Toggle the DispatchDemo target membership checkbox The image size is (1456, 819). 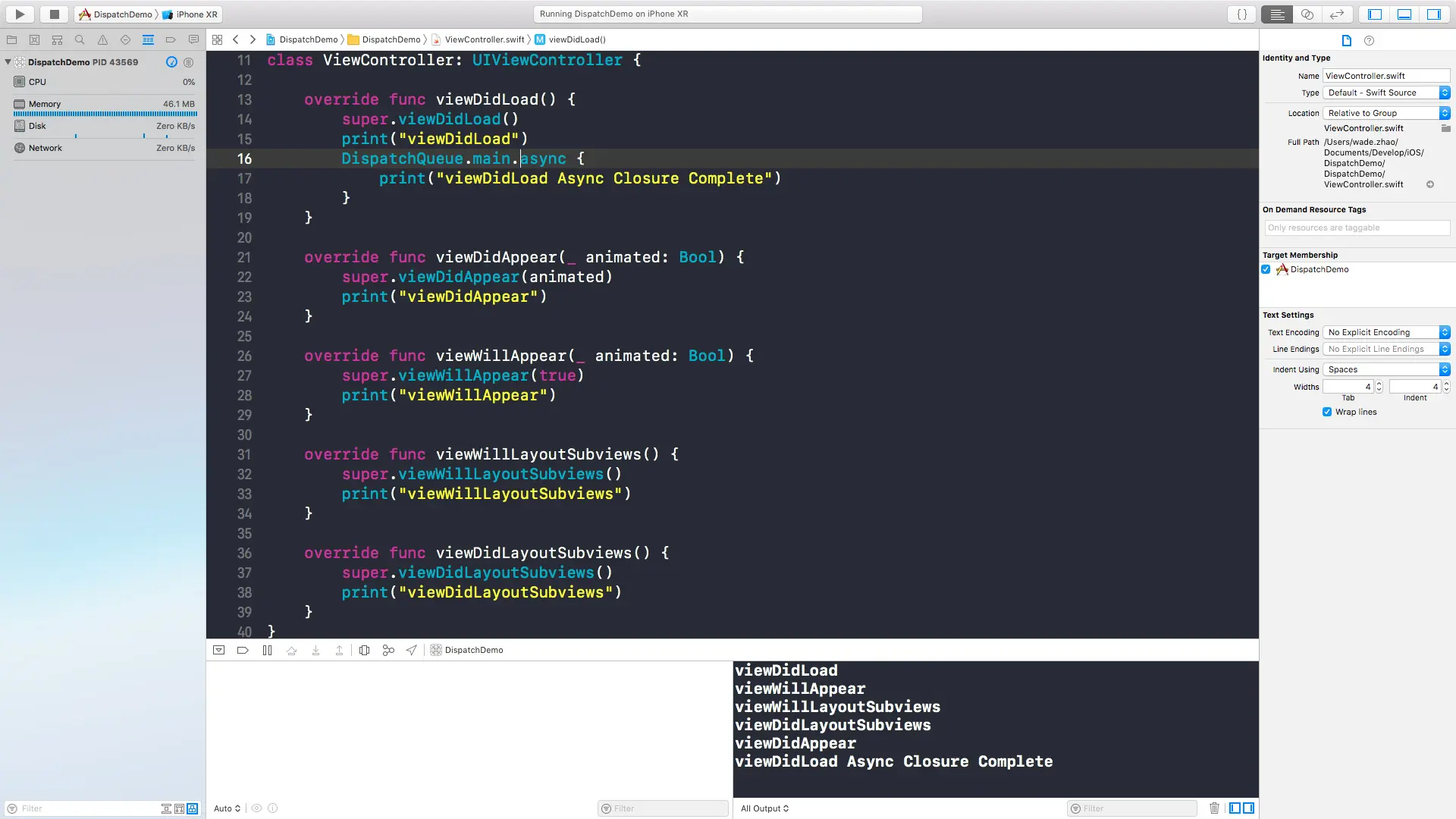click(x=1266, y=270)
